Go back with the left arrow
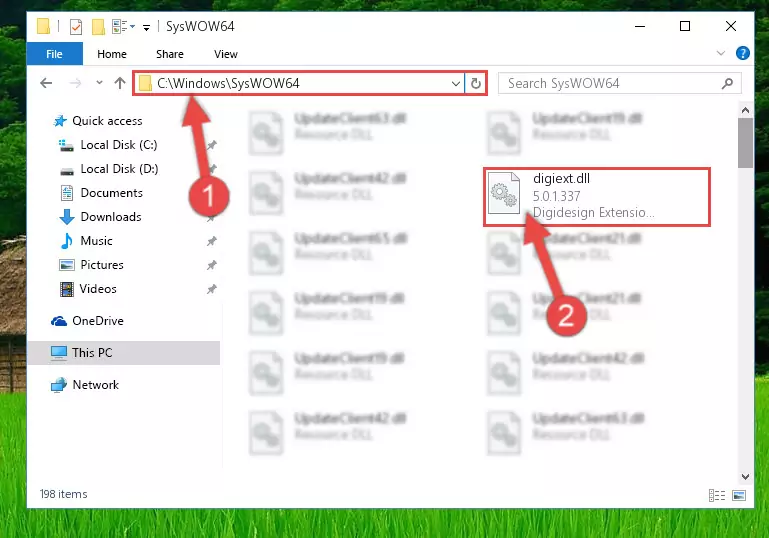 tap(46, 83)
